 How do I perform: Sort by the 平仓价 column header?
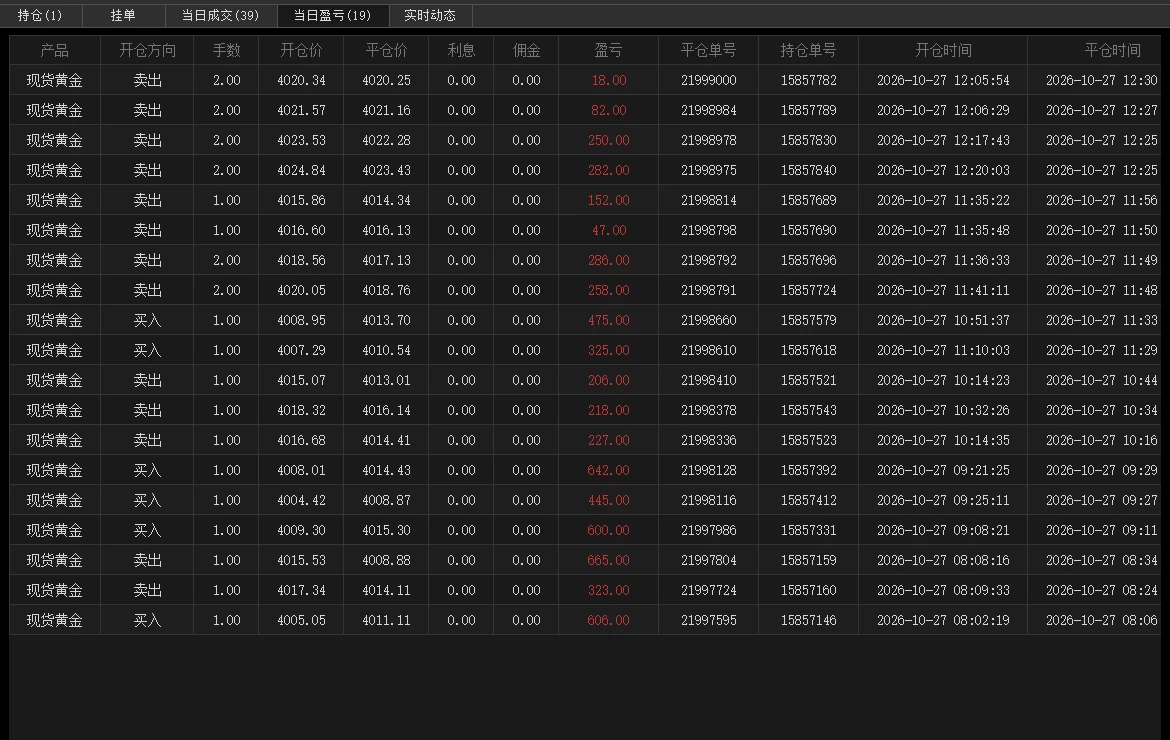[386, 50]
